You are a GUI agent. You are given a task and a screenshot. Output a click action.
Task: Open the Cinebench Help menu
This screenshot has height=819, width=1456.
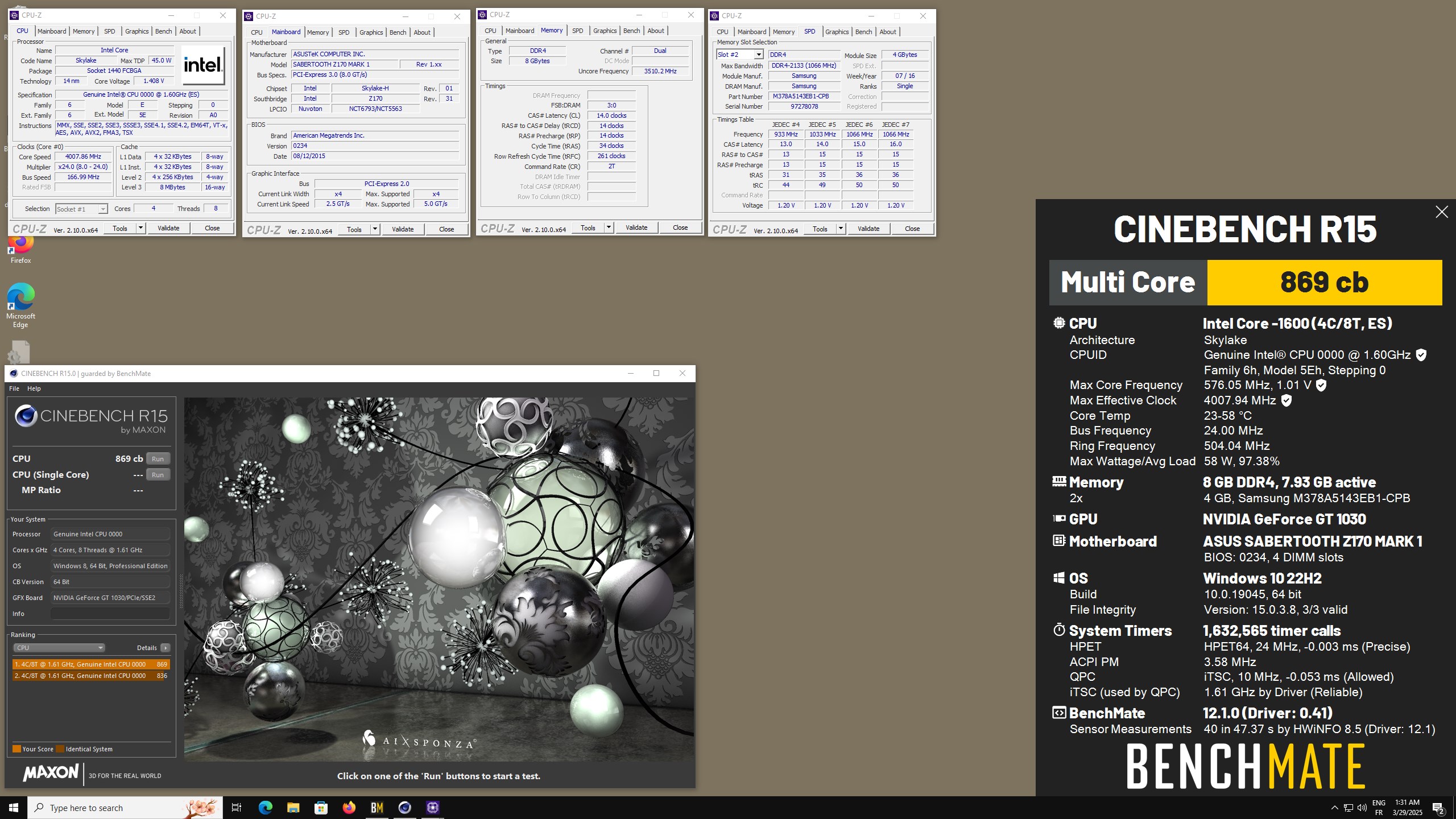pos(34,388)
